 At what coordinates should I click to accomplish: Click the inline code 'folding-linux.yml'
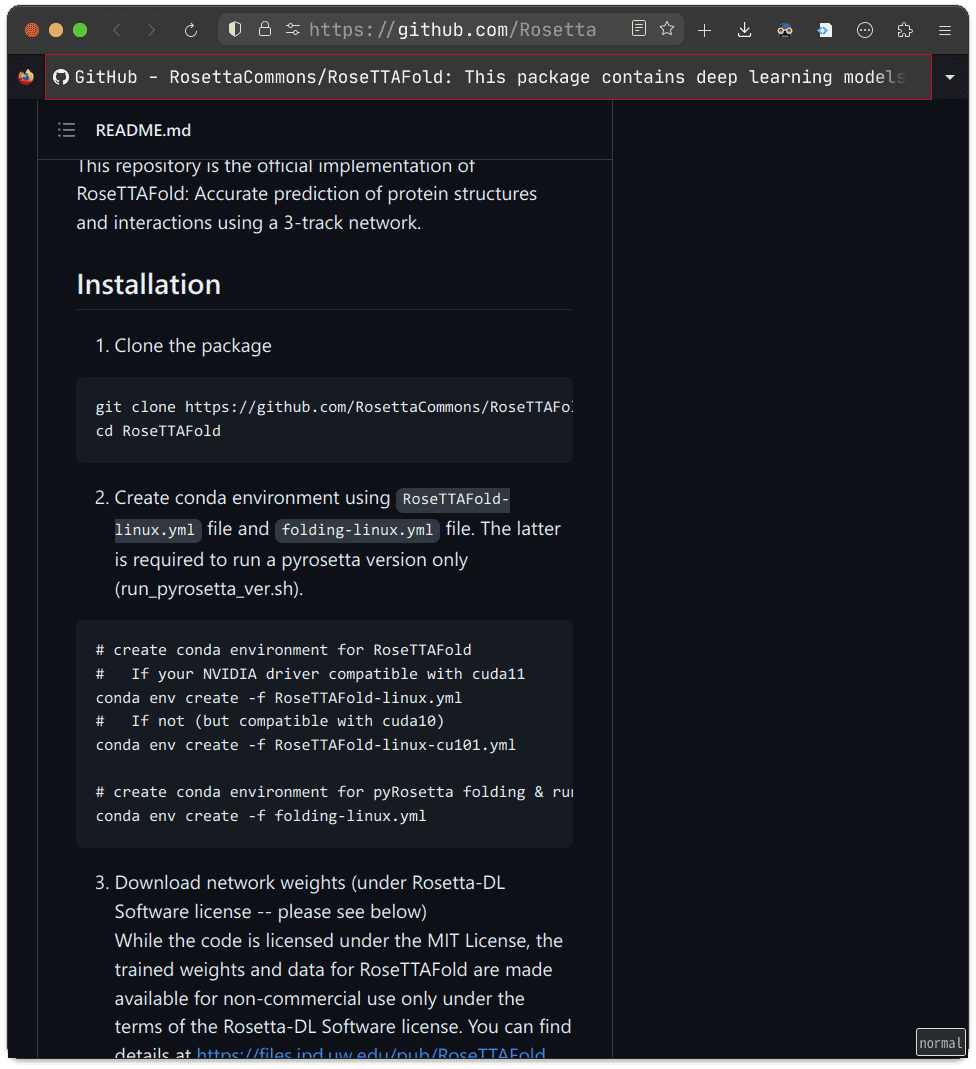coord(357,530)
